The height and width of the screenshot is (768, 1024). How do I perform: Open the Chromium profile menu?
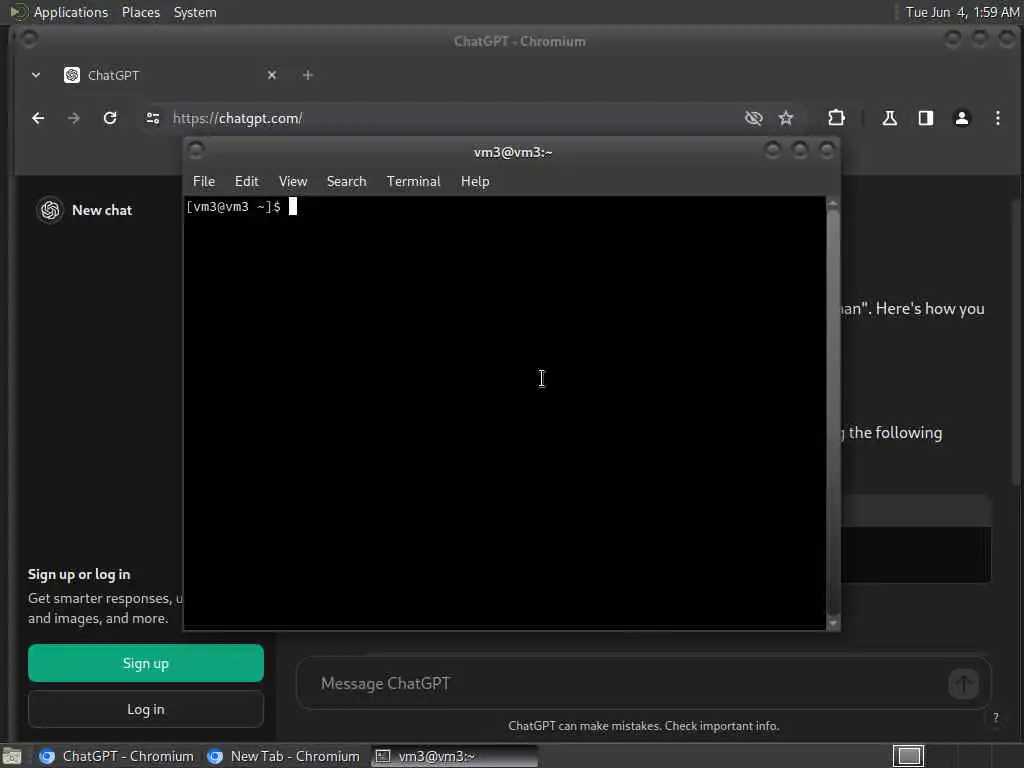click(x=961, y=118)
